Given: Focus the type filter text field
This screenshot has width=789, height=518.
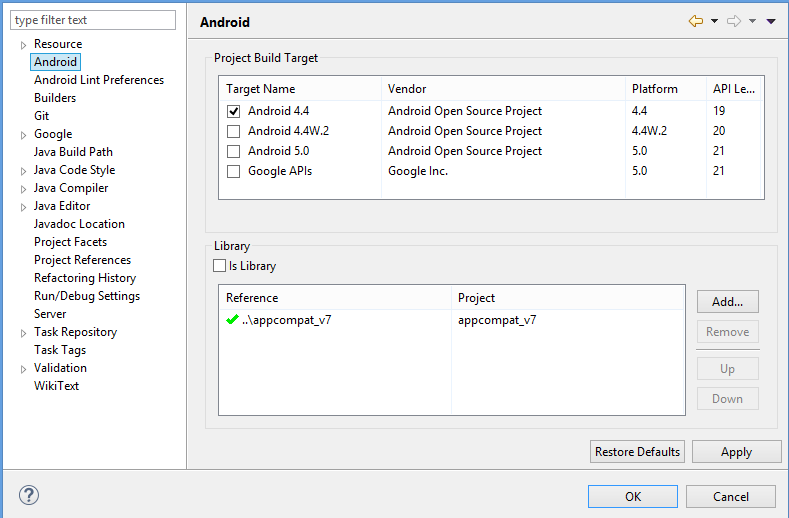Looking at the screenshot, I should 93,20.
